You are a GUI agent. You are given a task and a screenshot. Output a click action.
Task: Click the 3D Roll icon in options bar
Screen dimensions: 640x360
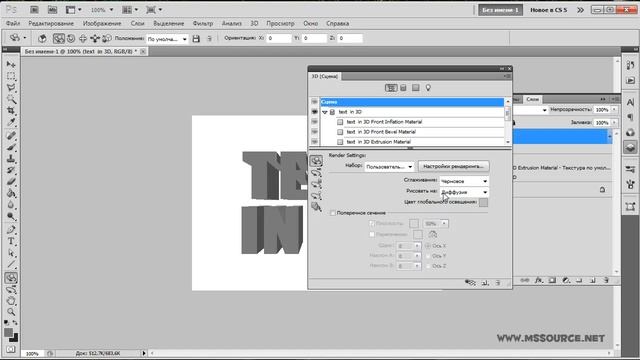(x=71, y=38)
